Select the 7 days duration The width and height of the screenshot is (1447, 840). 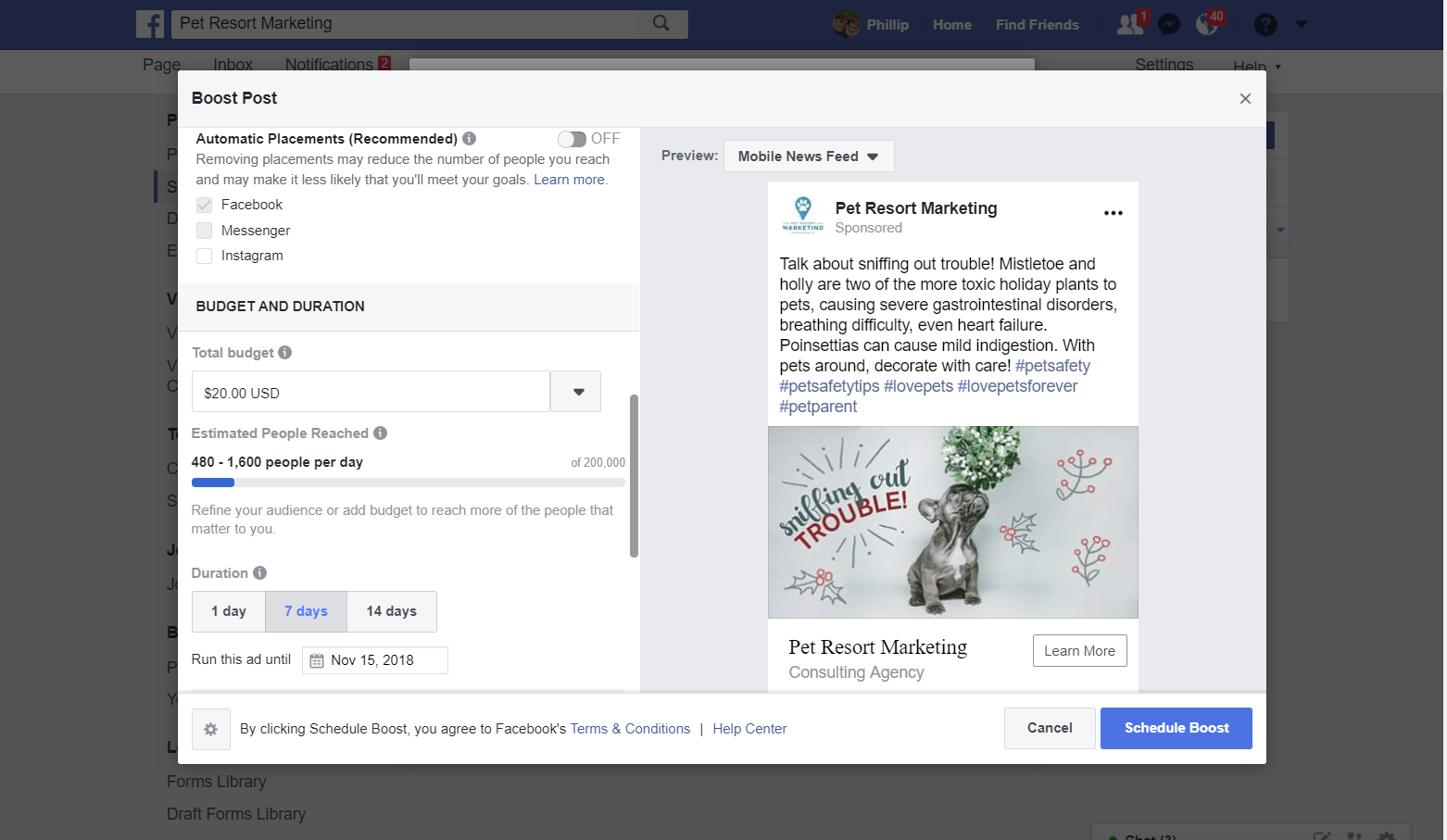click(x=307, y=611)
